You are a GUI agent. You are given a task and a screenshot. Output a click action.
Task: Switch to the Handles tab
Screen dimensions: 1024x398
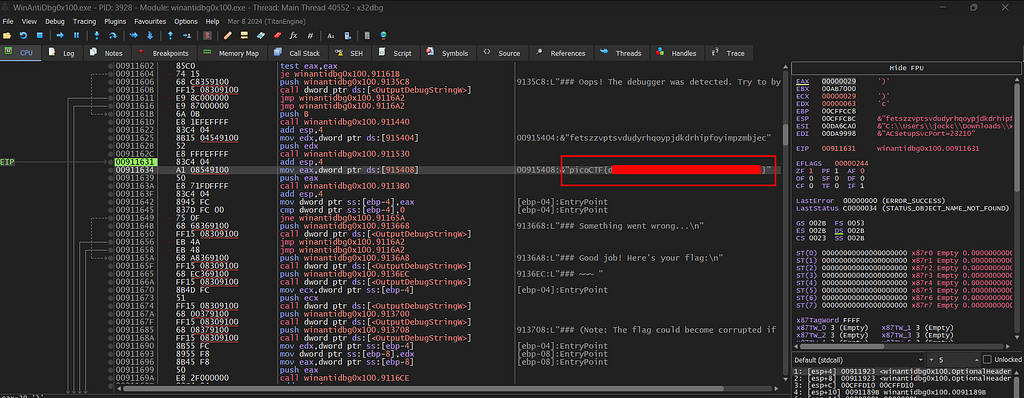[677, 53]
